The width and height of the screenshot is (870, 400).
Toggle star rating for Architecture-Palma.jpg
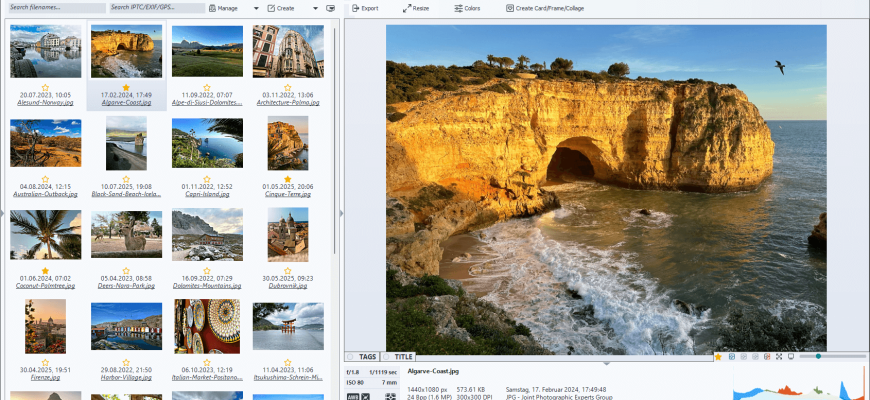pyautogui.click(x=287, y=88)
